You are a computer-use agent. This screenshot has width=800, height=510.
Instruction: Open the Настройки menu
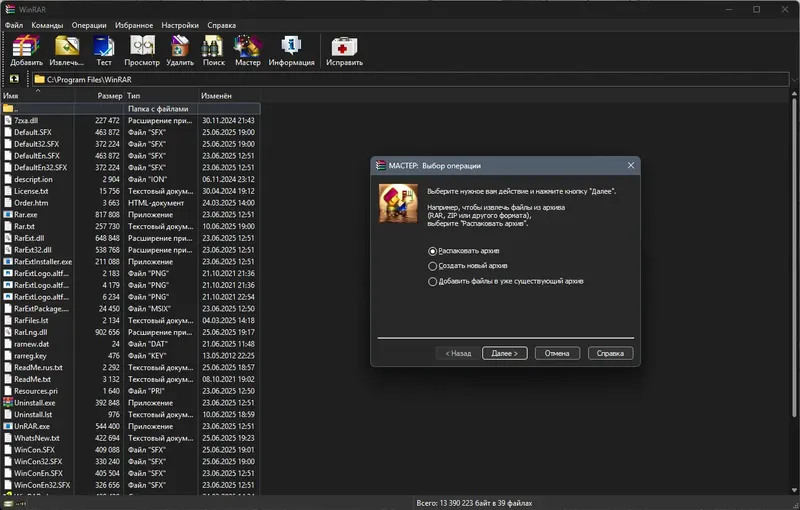point(180,25)
